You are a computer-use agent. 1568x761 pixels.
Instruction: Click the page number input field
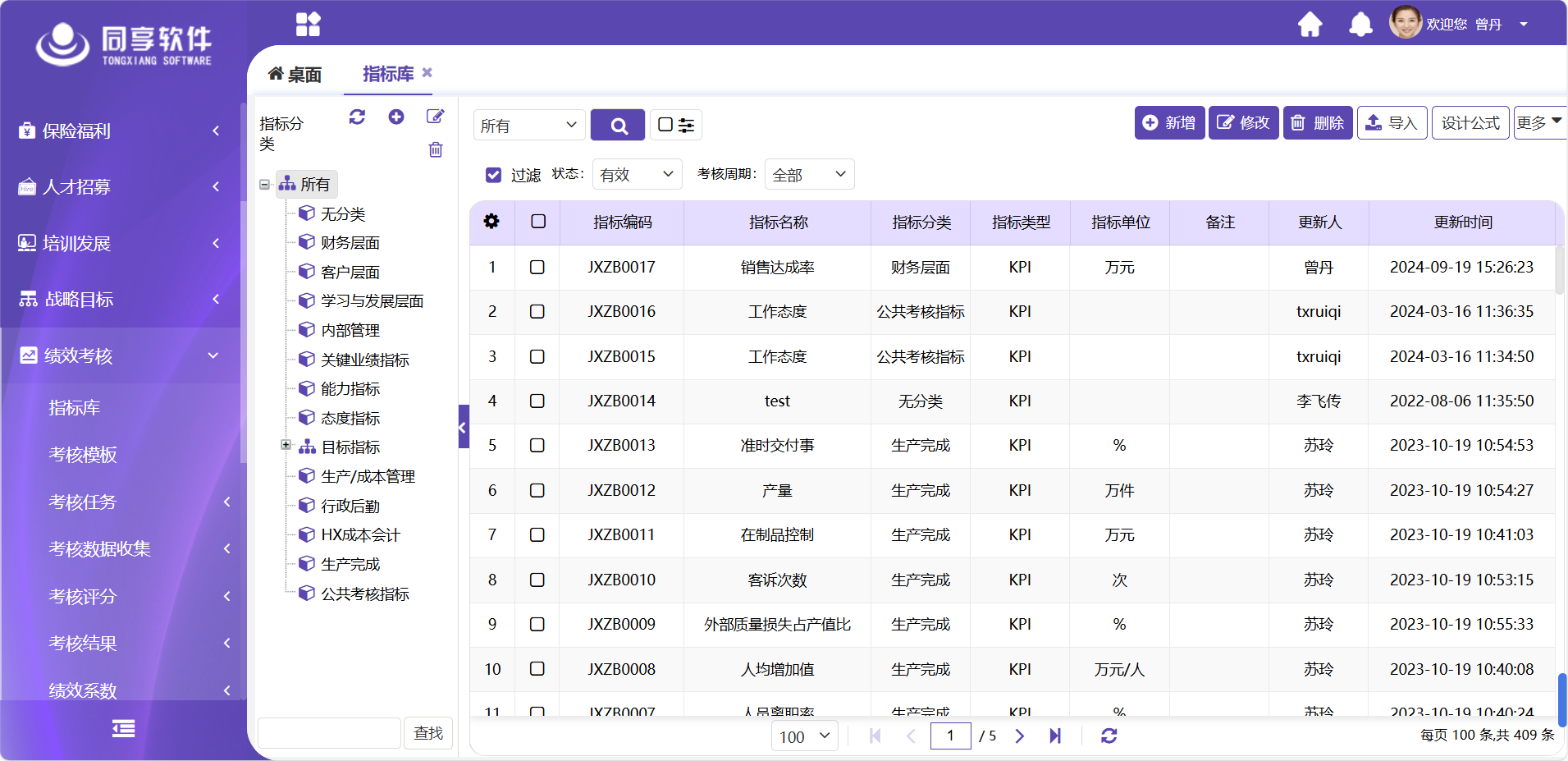[x=950, y=736]
